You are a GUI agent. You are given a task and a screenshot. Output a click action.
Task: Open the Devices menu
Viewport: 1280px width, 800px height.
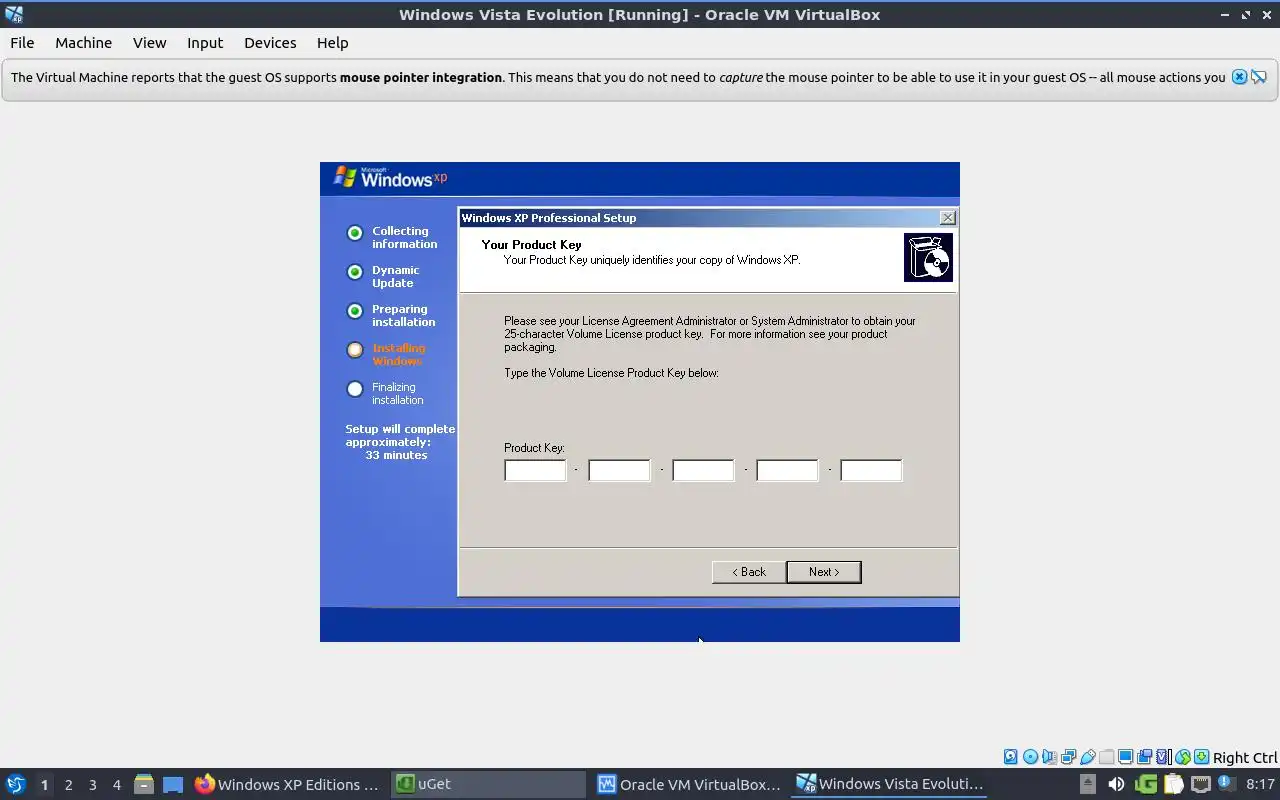click(x=270, y=42)
